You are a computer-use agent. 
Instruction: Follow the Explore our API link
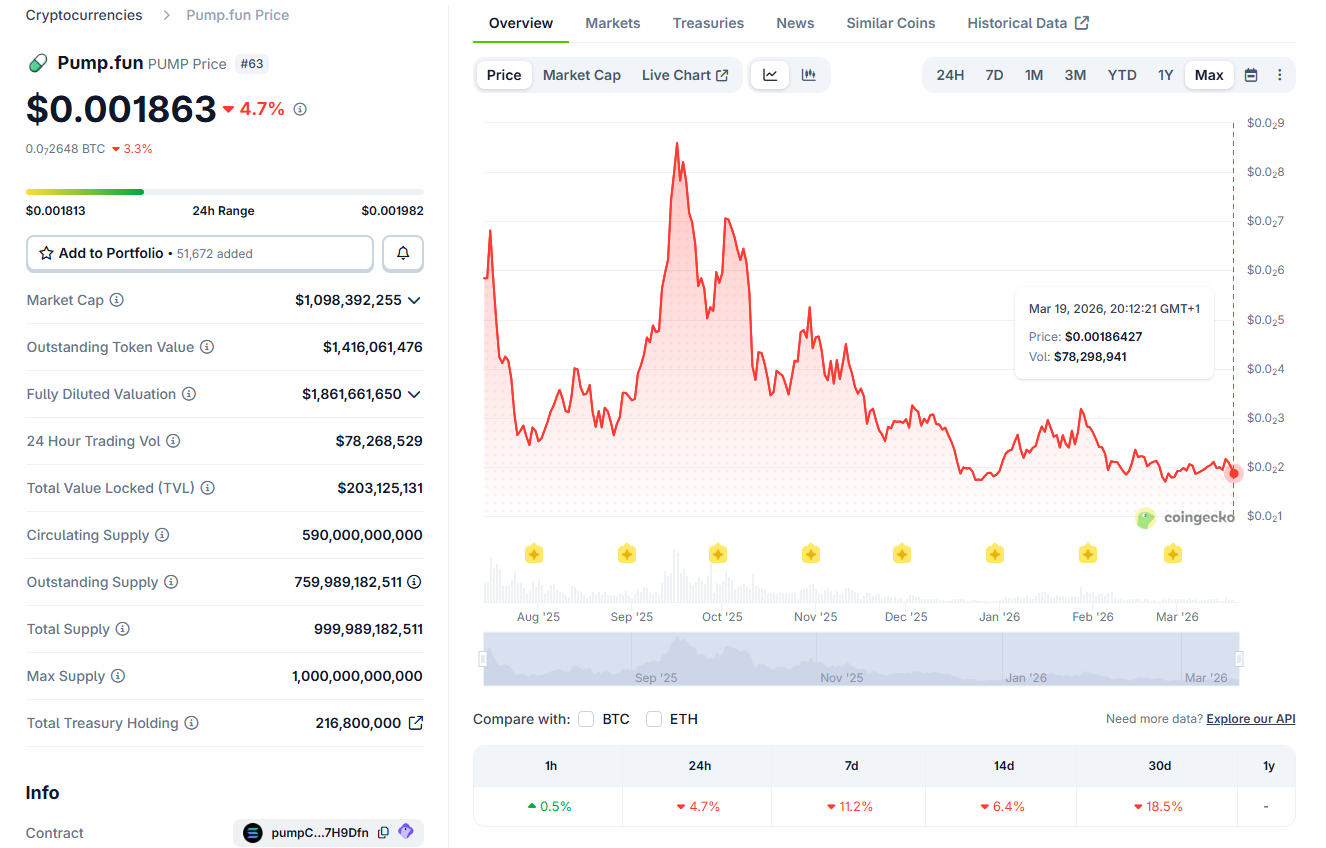[x=1250, y=719]
